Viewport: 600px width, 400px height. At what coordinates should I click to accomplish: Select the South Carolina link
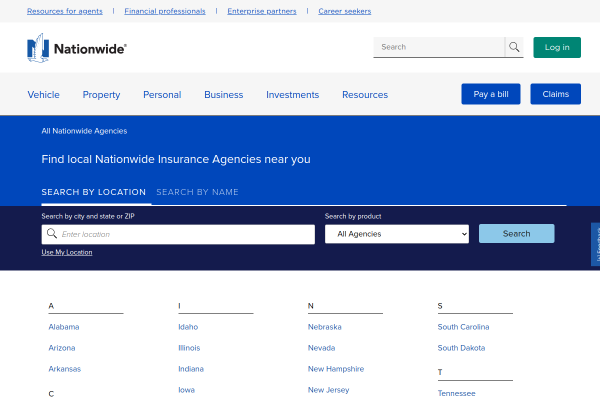tap(463, 327)
